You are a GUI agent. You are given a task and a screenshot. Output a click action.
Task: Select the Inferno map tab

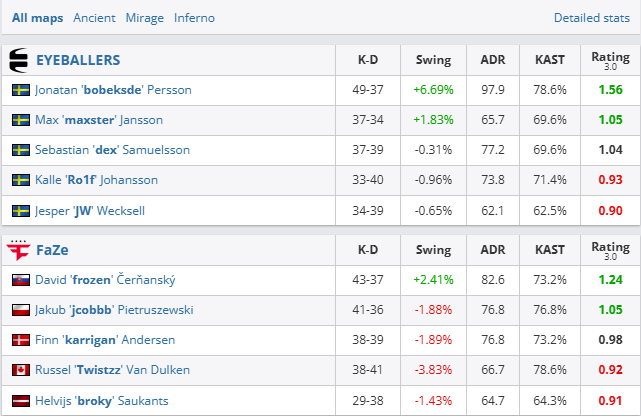point(194,18)
